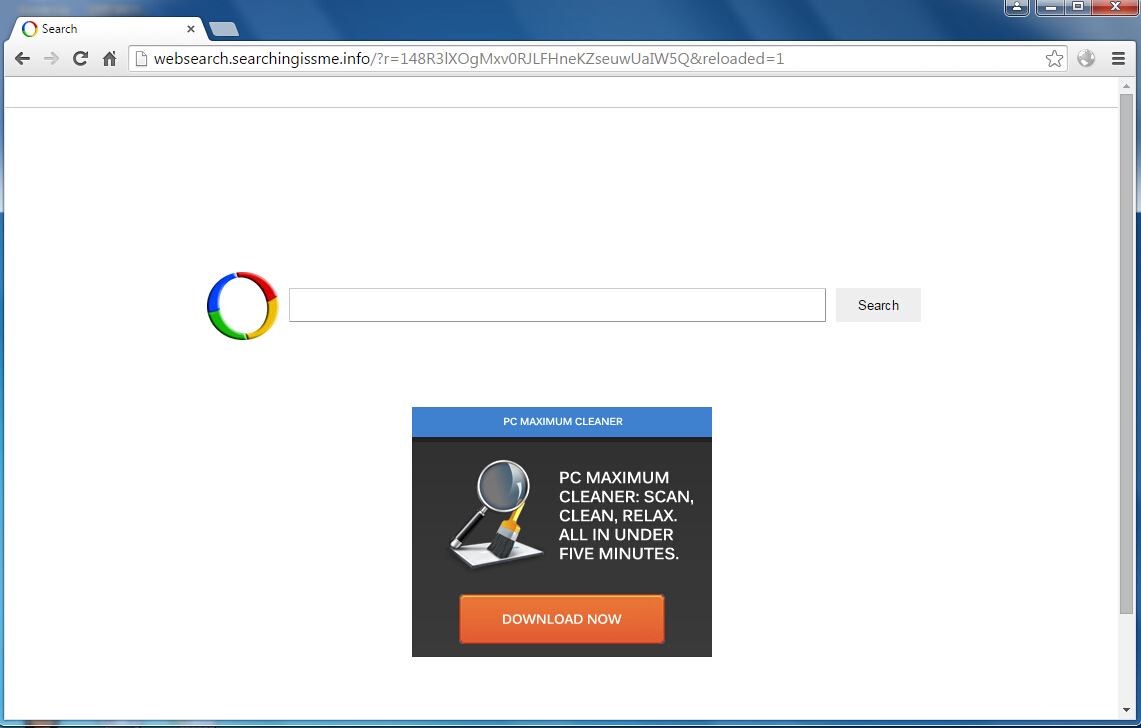The width and height of the screenshot is (1141, 728).
Task: Click the scrollbar down arrow
Action: coord(1126,710)
